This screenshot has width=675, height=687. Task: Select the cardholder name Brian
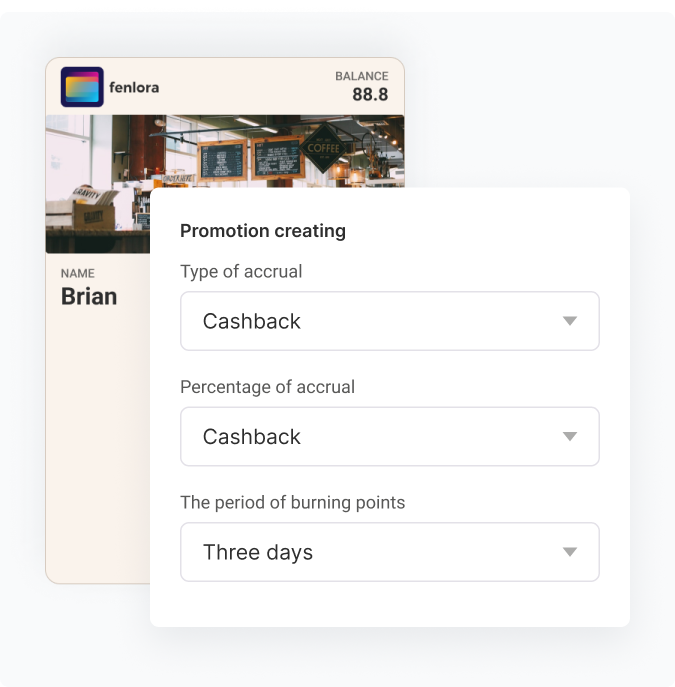pos(89,296)
